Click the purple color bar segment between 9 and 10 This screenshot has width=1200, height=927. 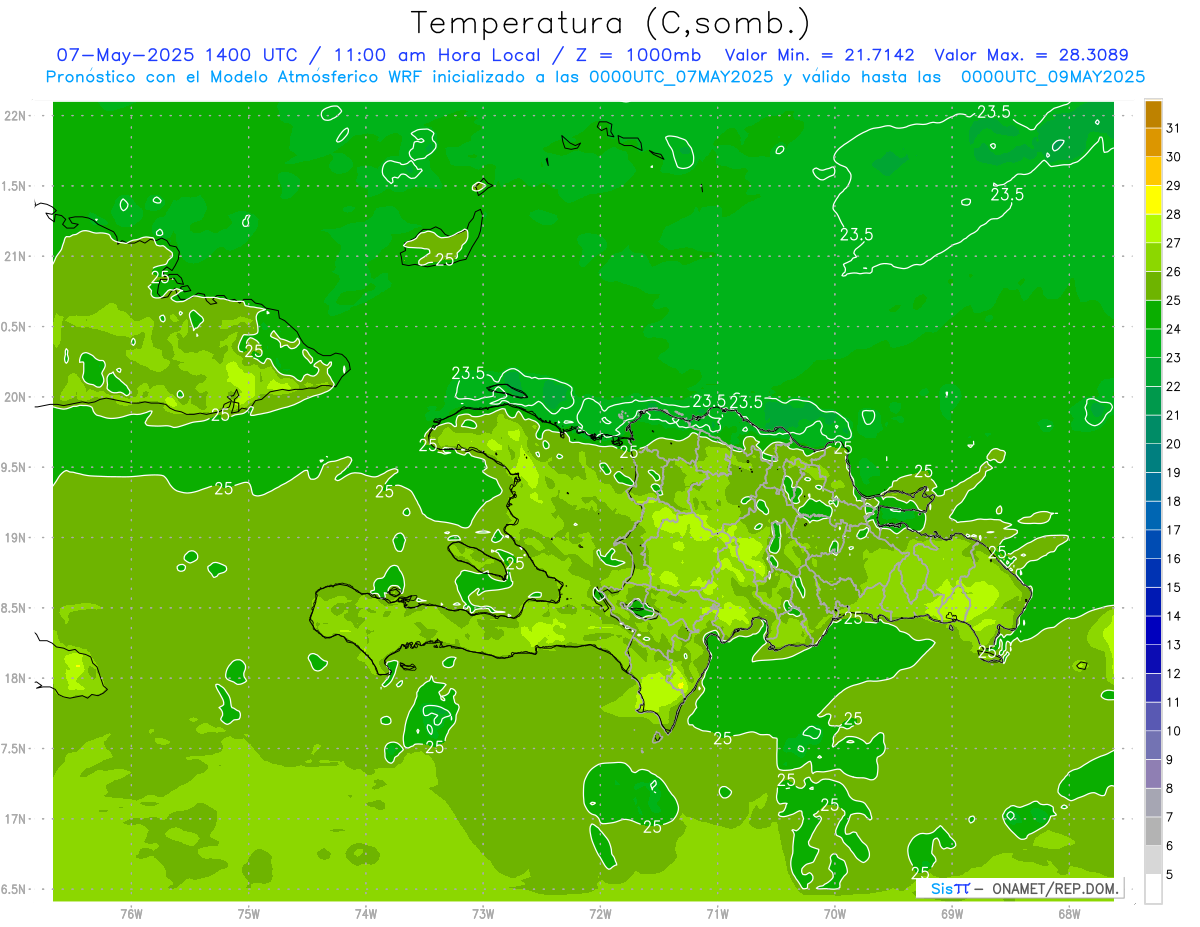[x=1153, y=745]
